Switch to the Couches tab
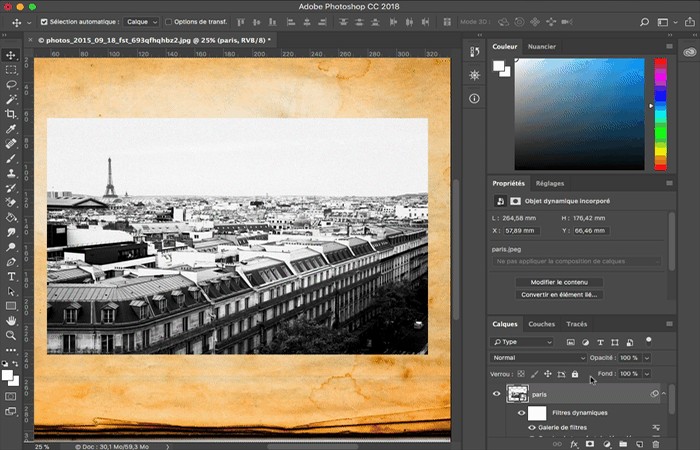Viewport: 700px width, 450px height. tap(542, 324)
